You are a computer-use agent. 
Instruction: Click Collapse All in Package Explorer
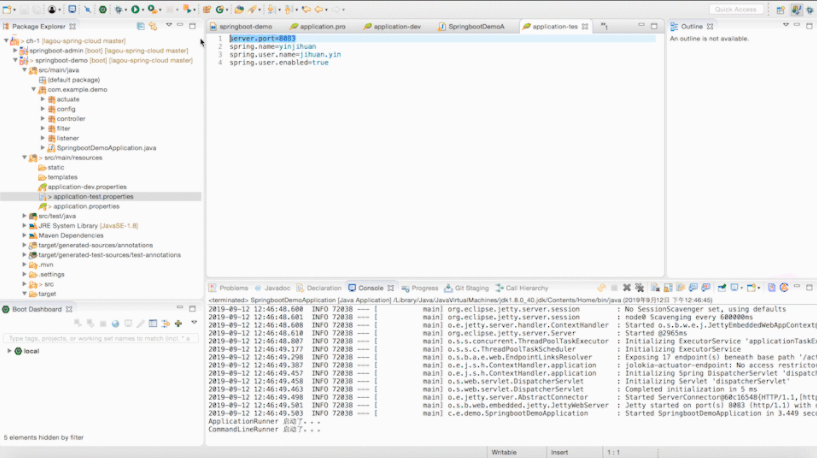141,26
